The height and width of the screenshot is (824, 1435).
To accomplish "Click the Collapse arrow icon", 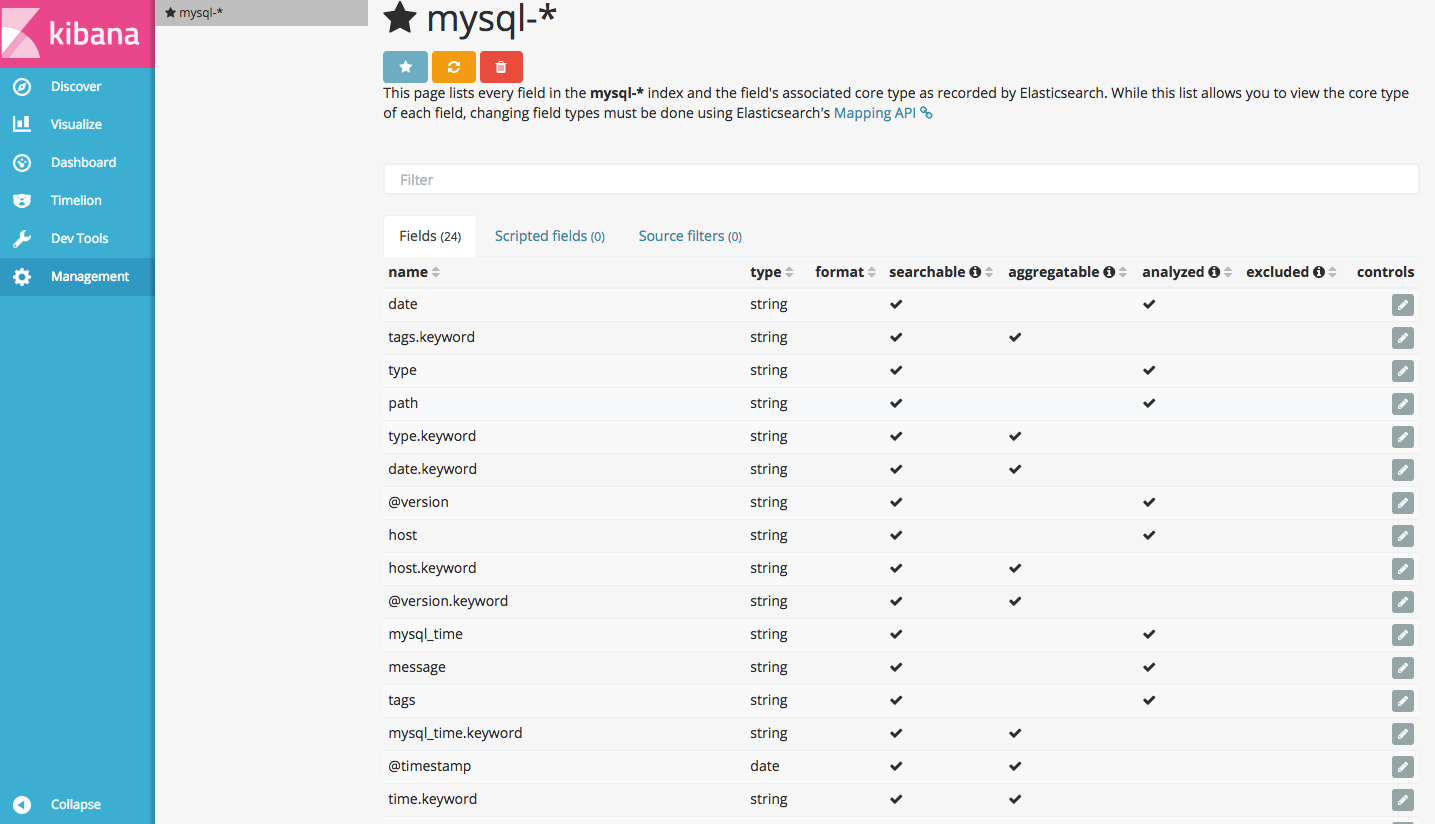I will point(22,804).
